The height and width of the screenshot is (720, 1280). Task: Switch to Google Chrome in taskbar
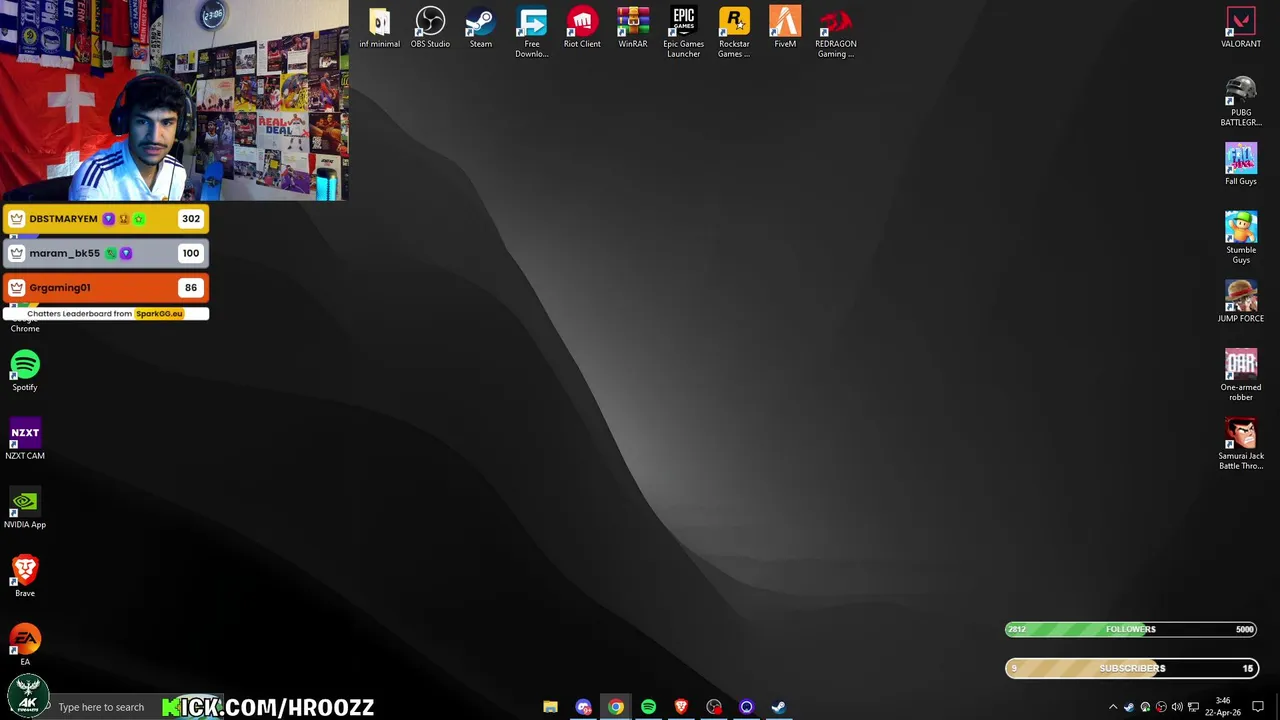[x=616, y=707]
